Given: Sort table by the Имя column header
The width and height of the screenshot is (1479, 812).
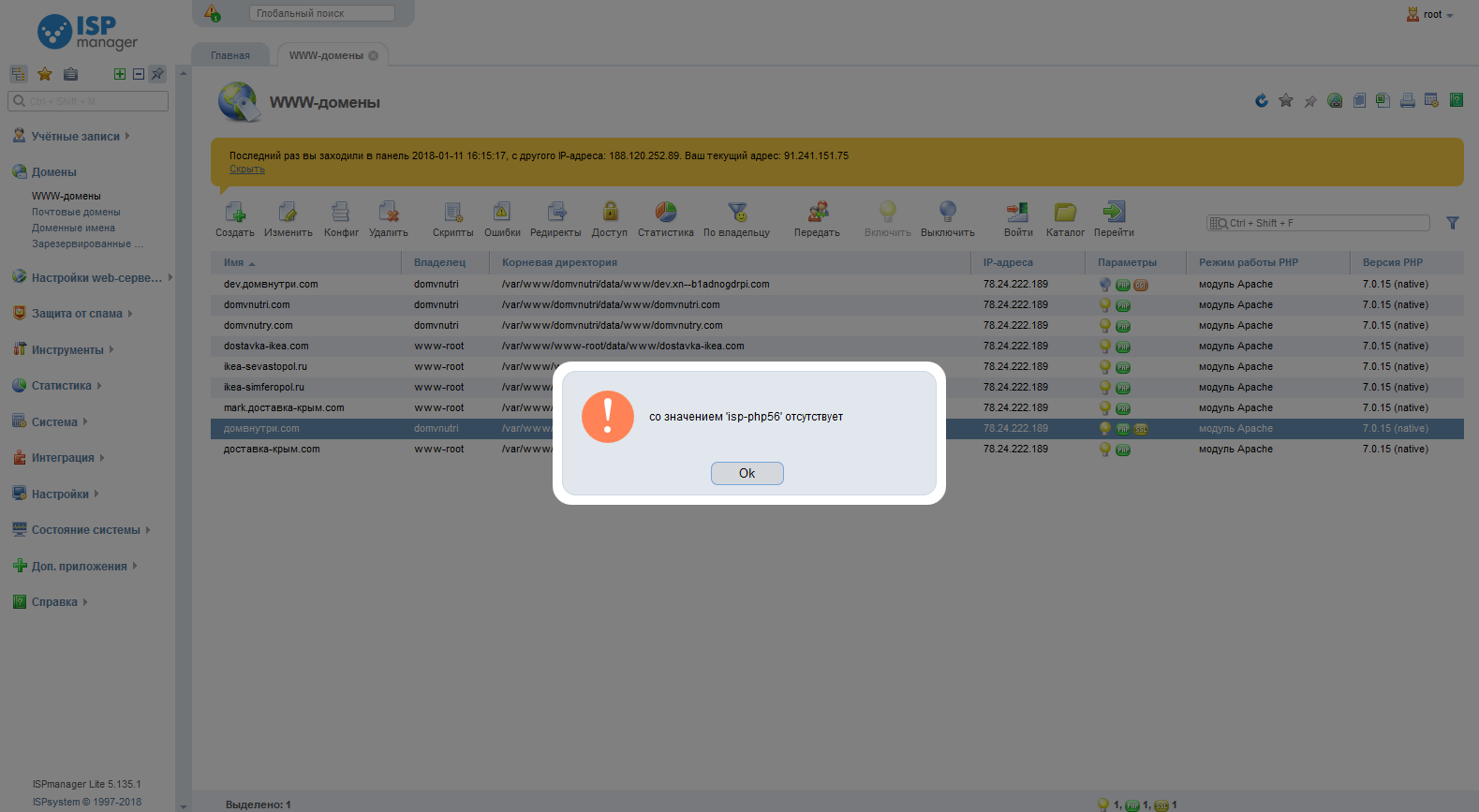Looking at the screenshot, I should pos(306,262).
